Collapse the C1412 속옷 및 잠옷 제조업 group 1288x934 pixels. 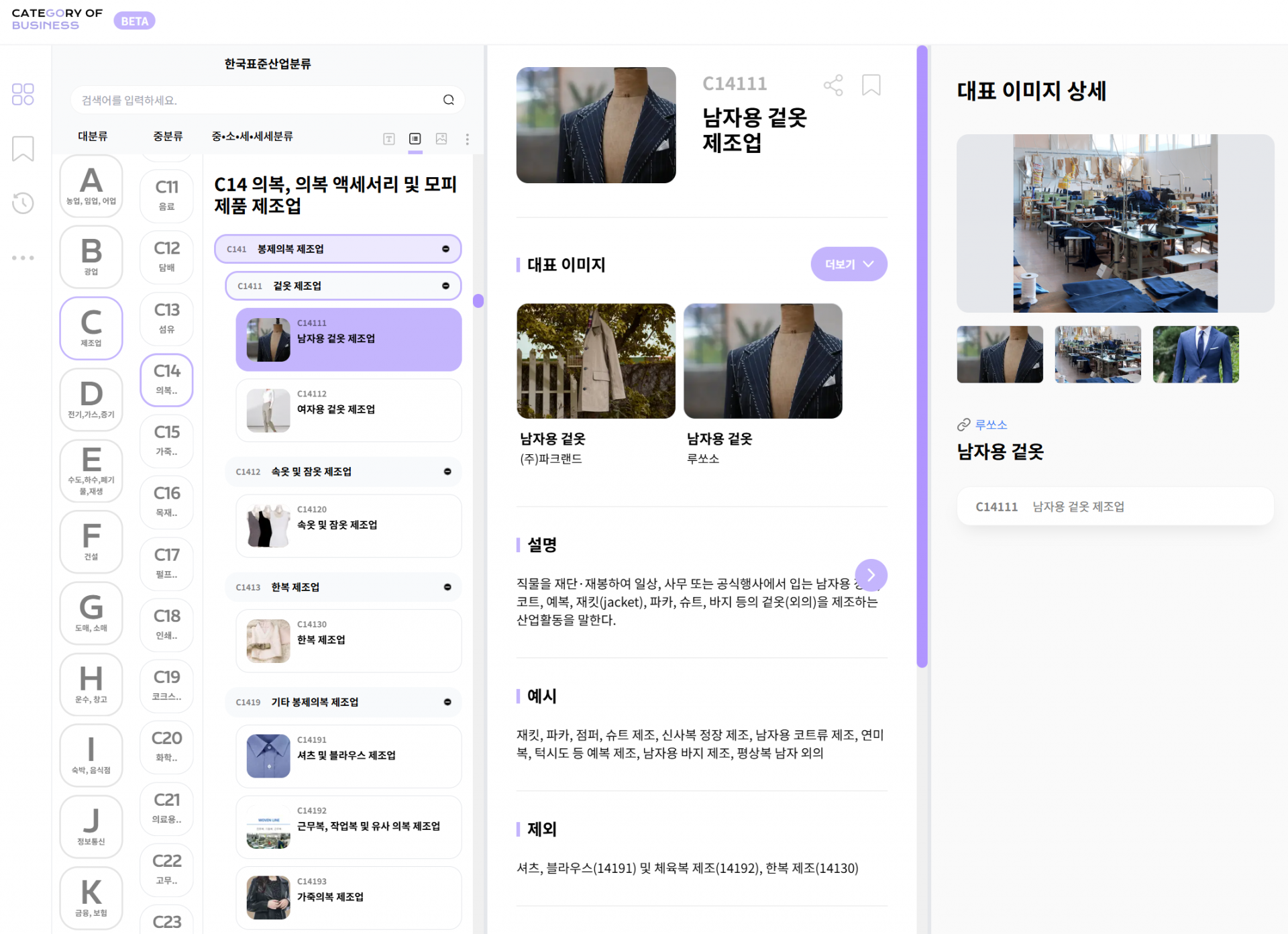(x=447, y=472)
